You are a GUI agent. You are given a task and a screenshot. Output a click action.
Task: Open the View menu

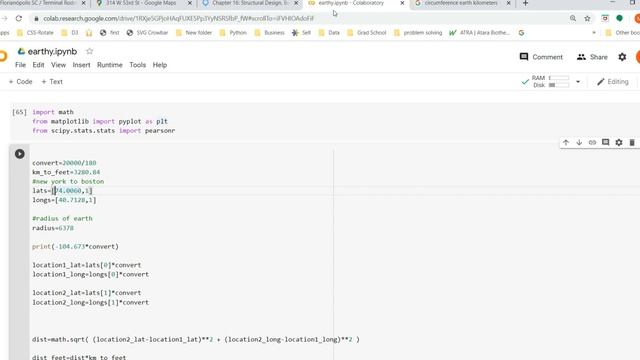58,65
